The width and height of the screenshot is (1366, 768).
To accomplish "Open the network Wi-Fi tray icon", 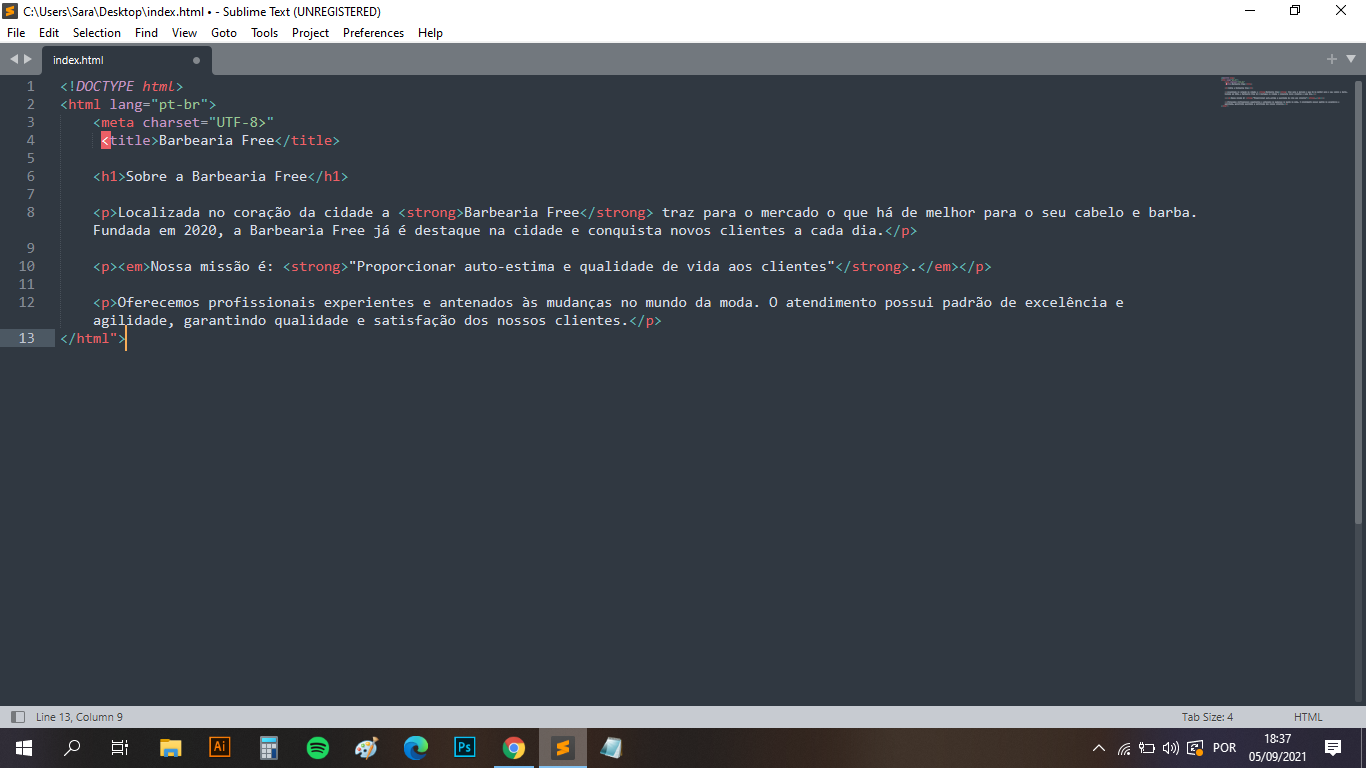I will pyautogui.click(x=1124, y=748).
